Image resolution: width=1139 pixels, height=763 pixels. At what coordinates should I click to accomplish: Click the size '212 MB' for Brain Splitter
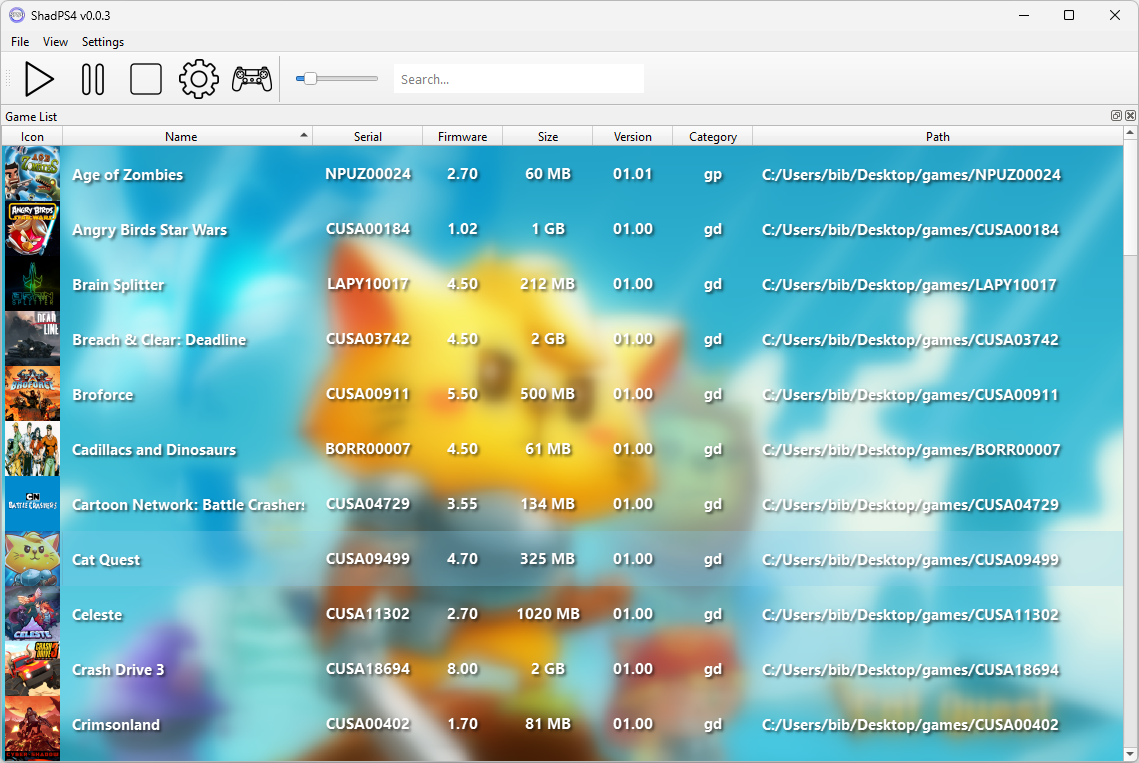point(548,284)
